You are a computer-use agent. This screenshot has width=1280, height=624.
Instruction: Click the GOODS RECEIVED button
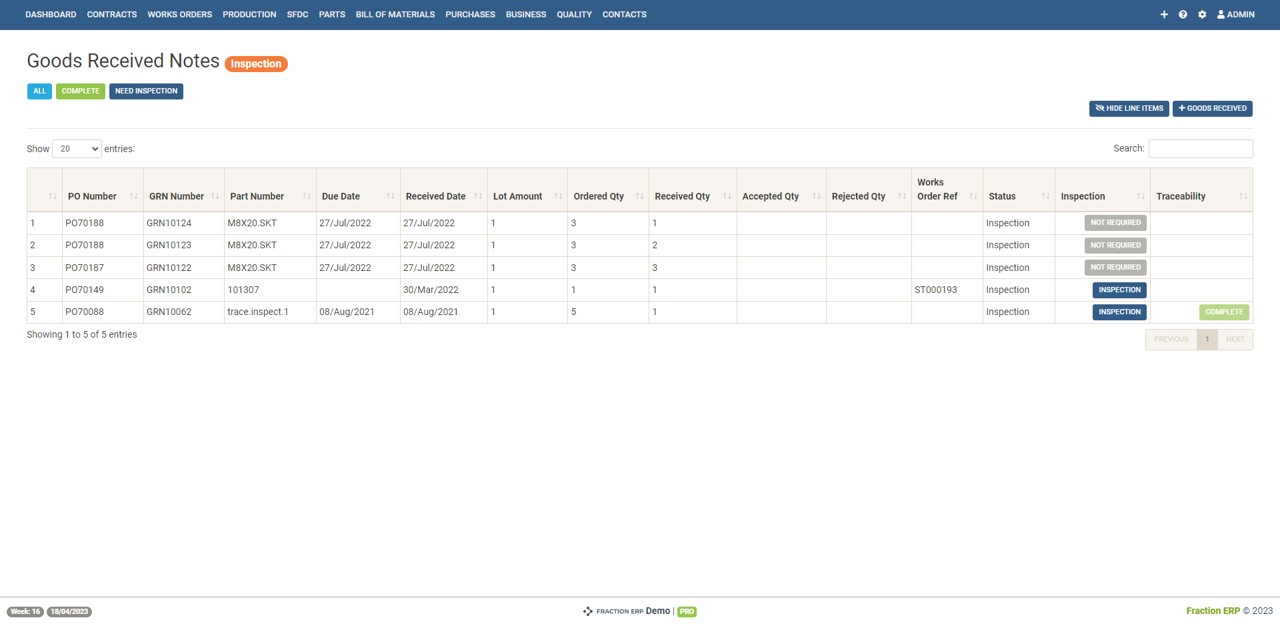tap(1212, 108)
